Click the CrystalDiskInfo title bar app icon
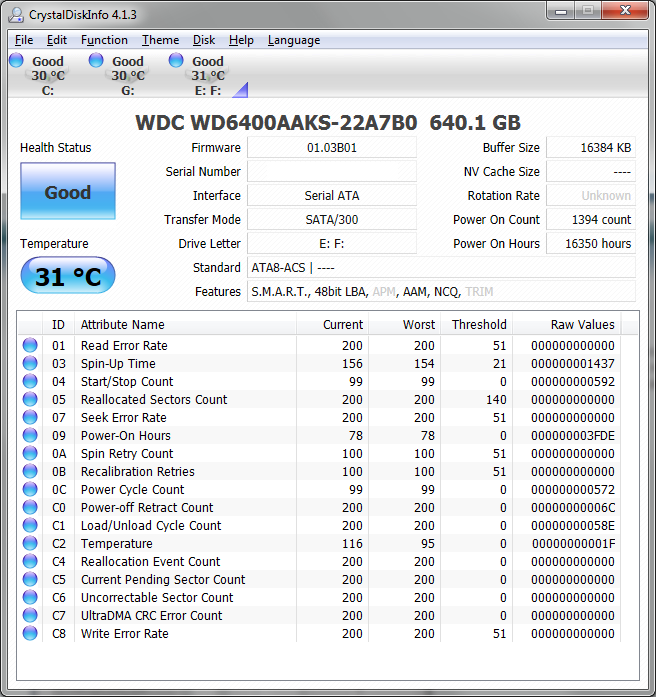Screen dimensions: 656x697 (16, 15)
